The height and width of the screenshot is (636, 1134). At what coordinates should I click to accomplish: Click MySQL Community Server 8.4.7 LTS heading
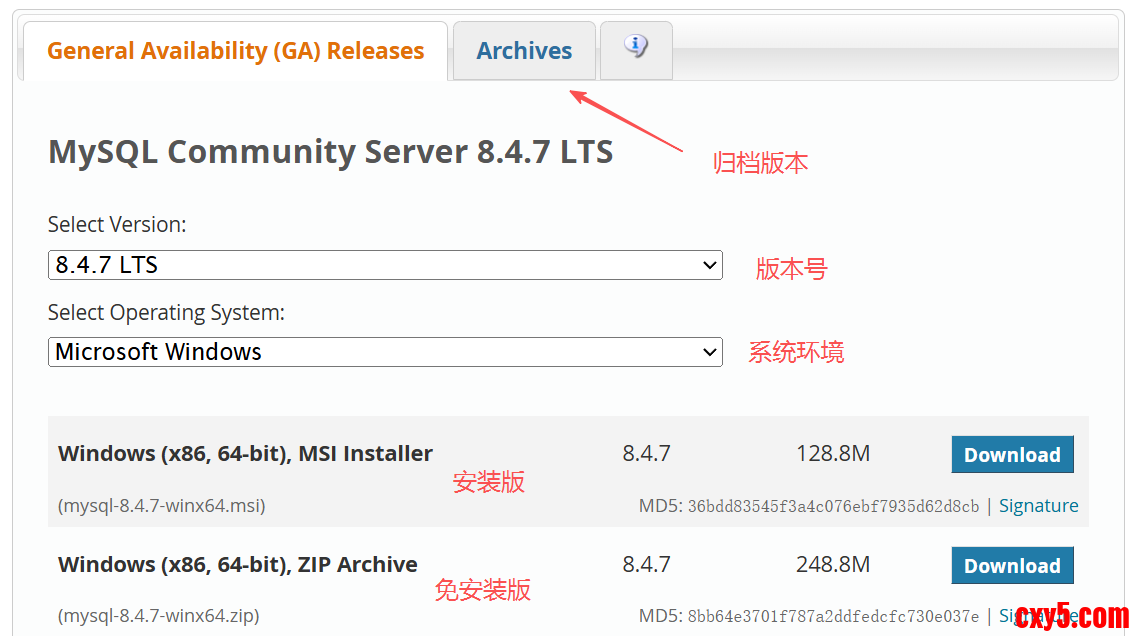click(330, 152)
